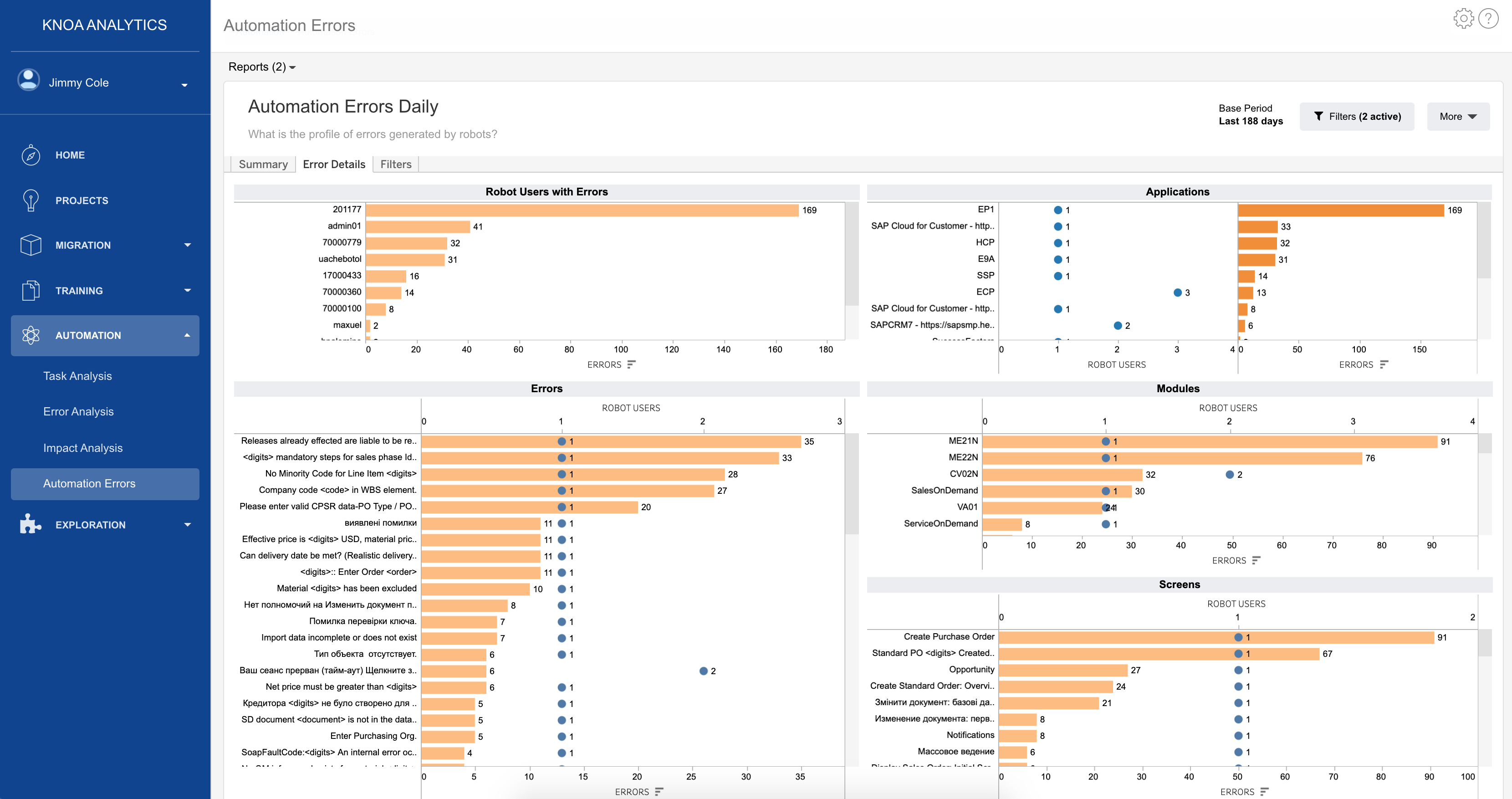Expand the Reports (2) dropdown
This screenshot has height=799, width=1512.
click(262, 67)
